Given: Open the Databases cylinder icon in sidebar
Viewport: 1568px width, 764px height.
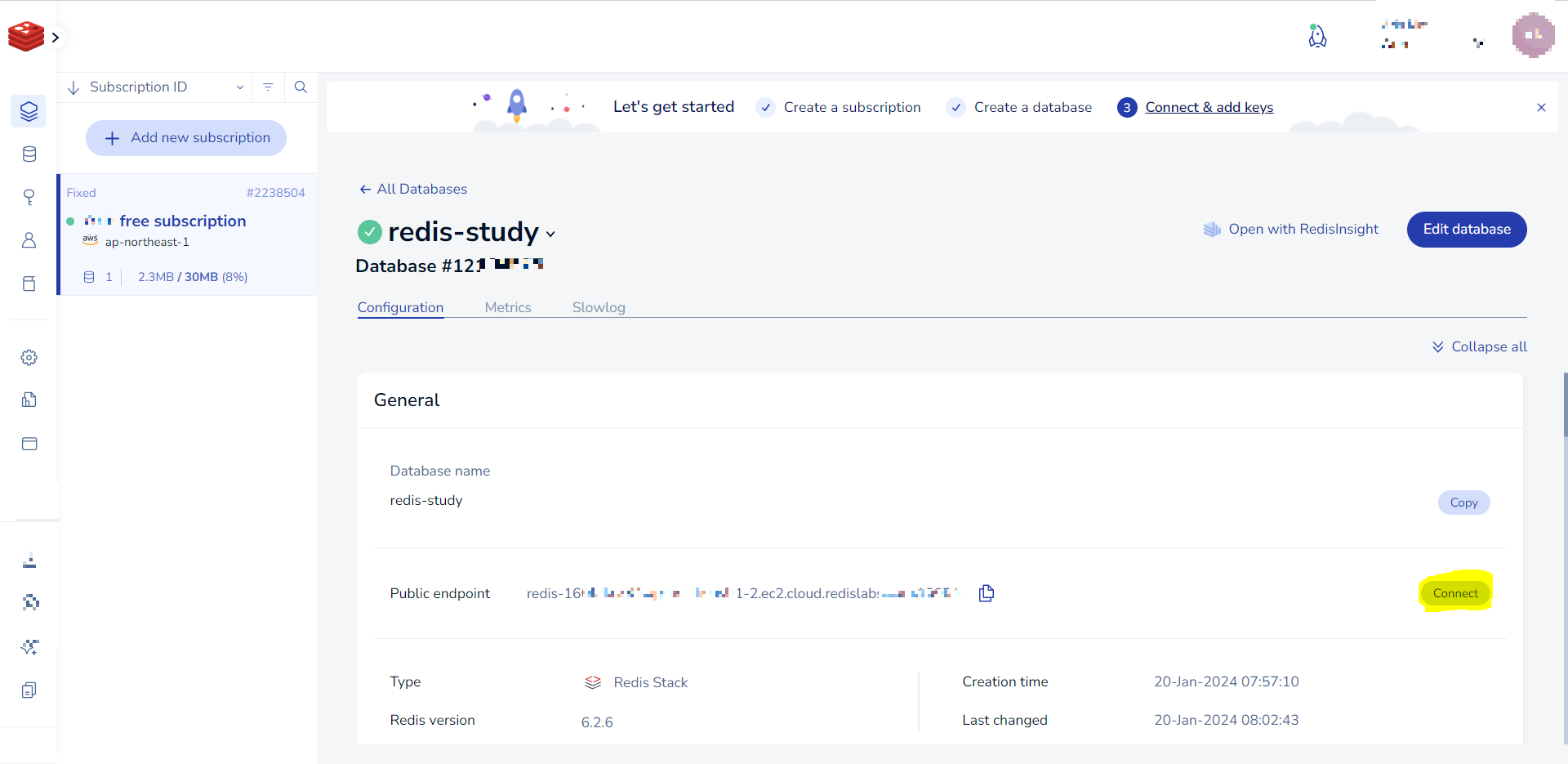Looking at the screenshot, I should 29,154.
